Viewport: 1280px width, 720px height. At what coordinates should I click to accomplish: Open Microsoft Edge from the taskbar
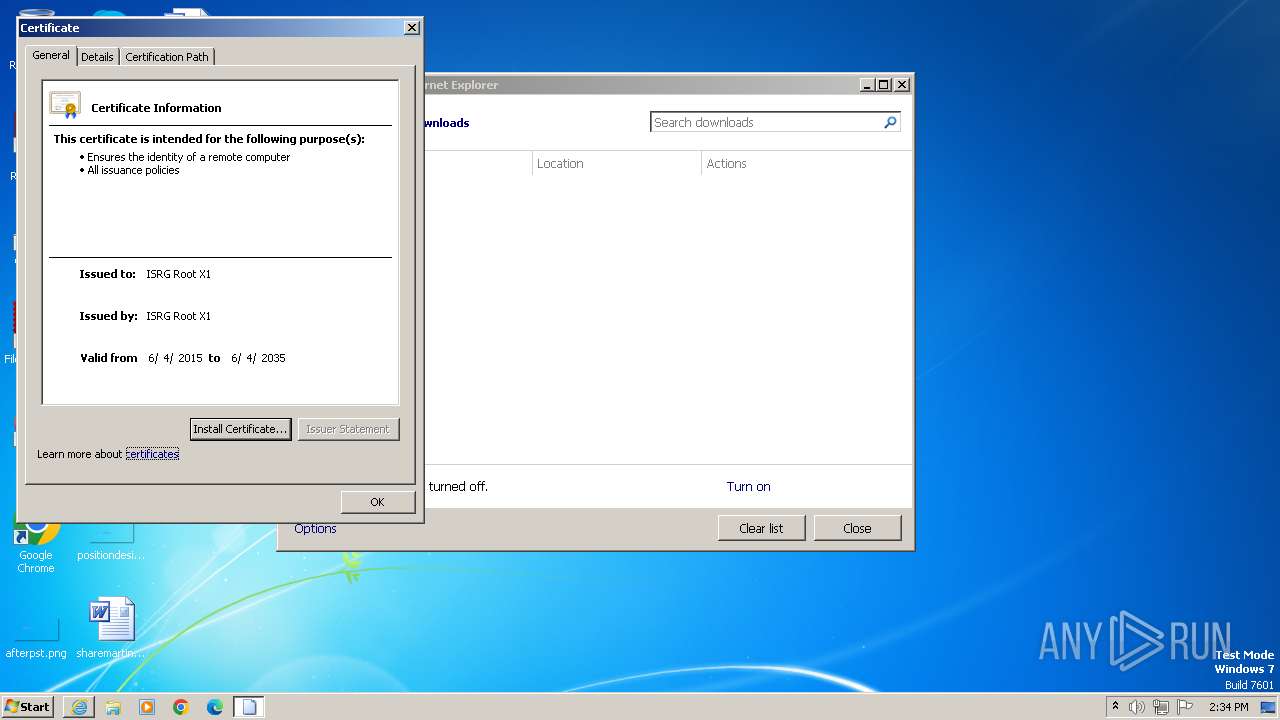coord(215,707)
